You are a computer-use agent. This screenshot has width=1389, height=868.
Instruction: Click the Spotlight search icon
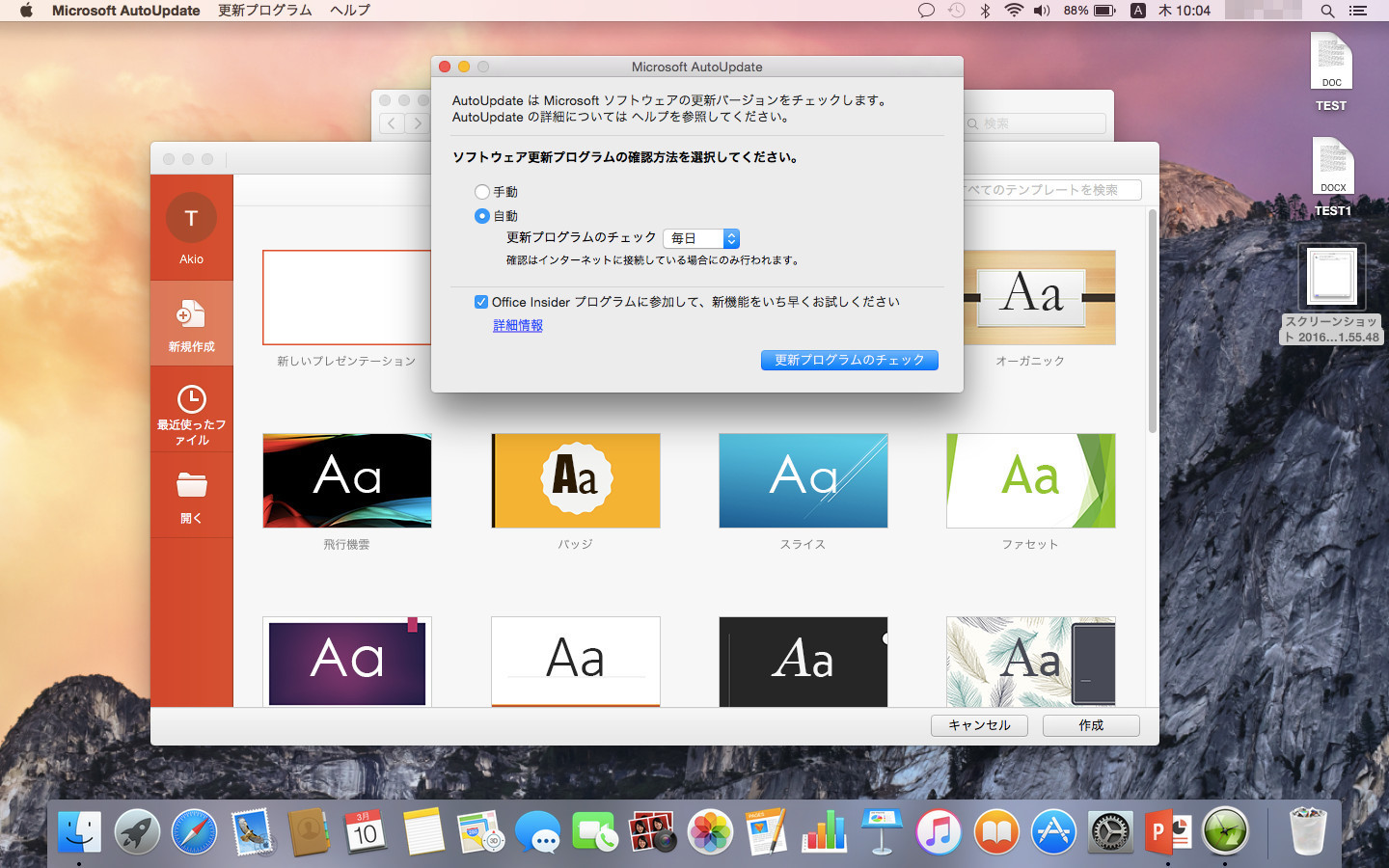pos(1327,11)
